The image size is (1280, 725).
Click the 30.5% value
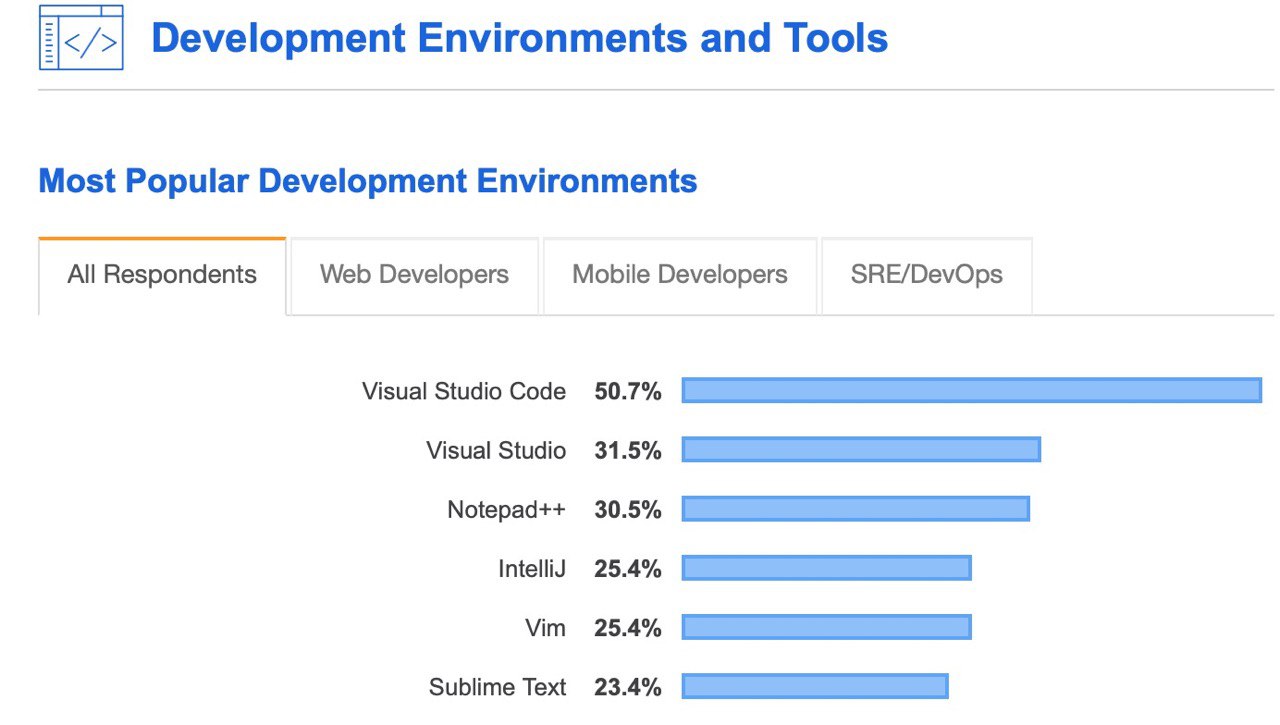point(628,509)
